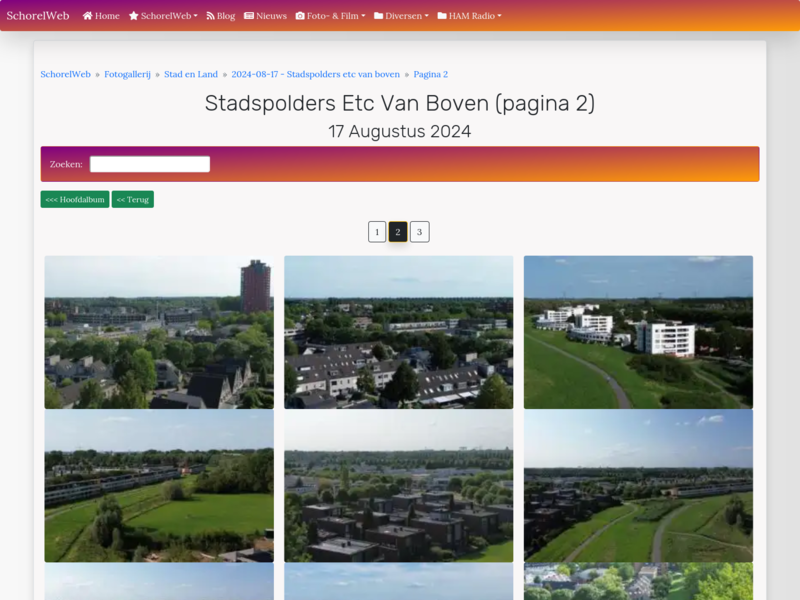The width and height of the screenshot is (800, 600).
Task: Open photo of winding paths on grassy dike
Action: [x=638, y=486]
